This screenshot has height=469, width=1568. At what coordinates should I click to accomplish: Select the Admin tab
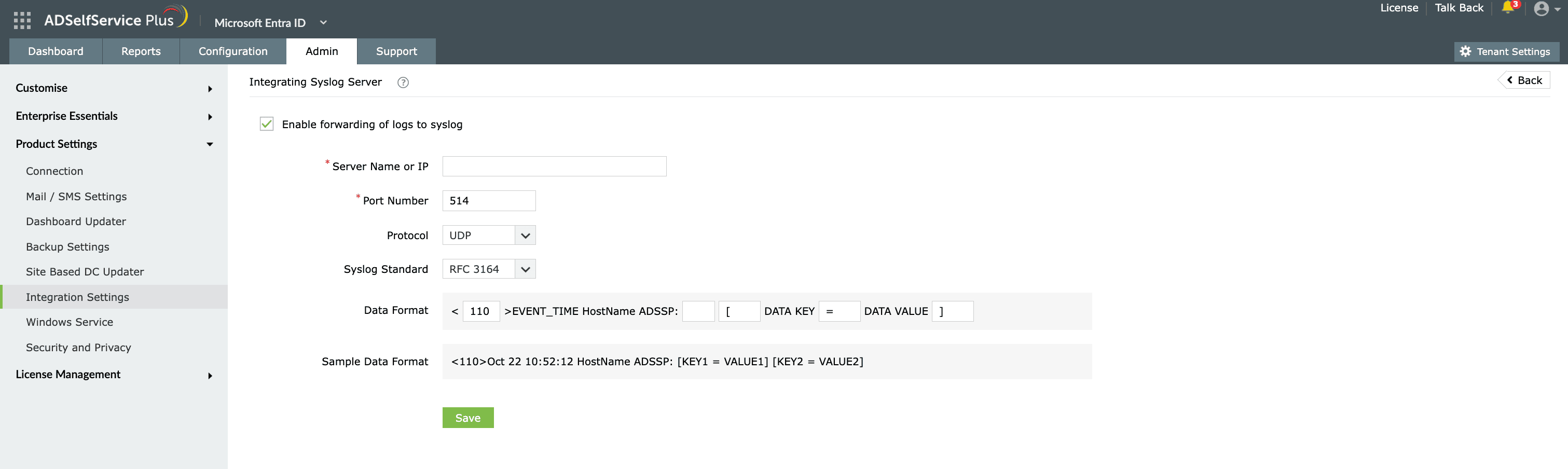tap(321, 51)
